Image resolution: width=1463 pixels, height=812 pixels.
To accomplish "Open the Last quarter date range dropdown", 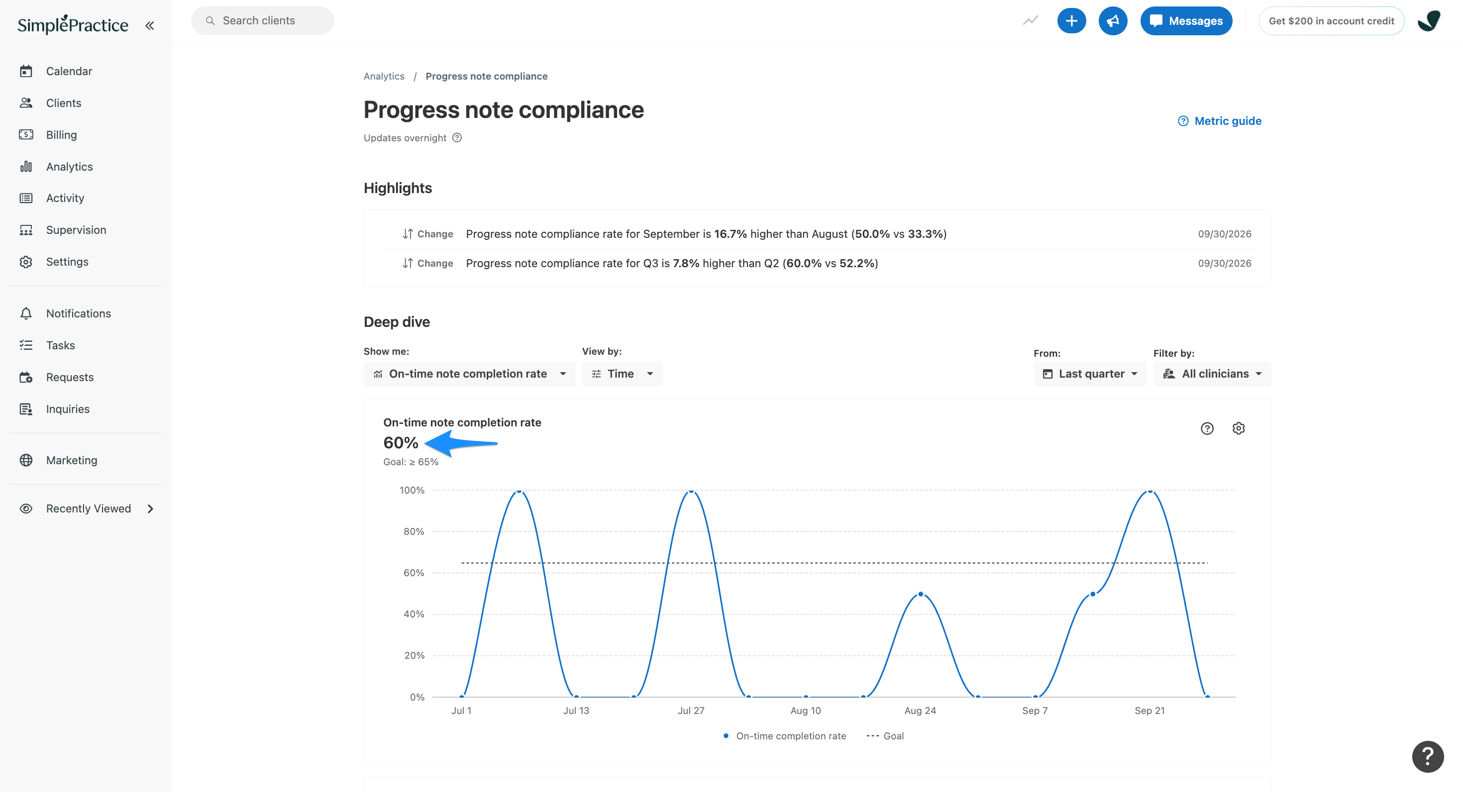I will [1090, 374].
